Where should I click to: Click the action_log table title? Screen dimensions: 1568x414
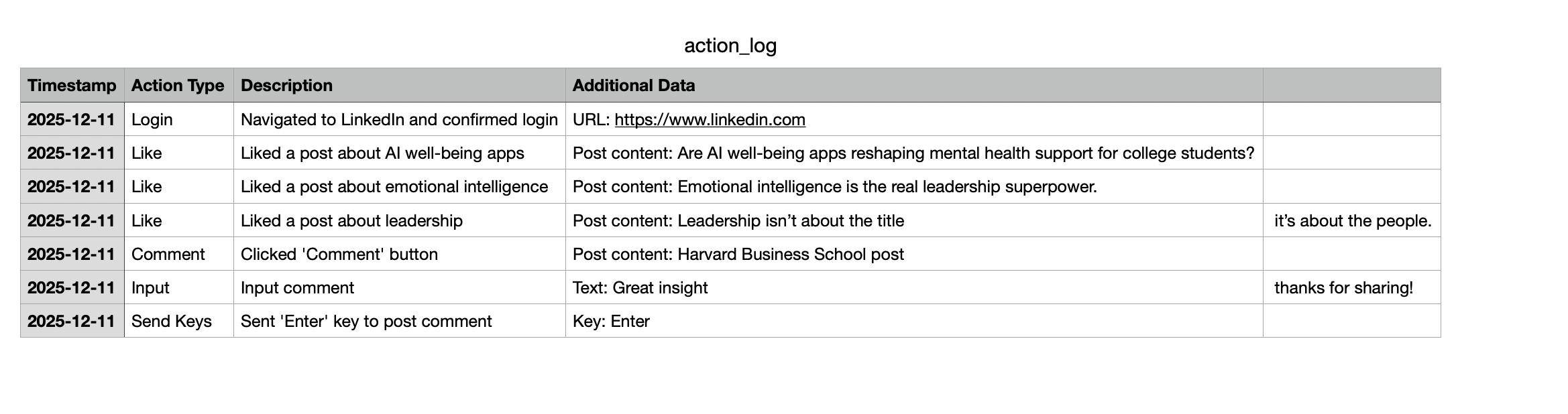click(730, 46)
